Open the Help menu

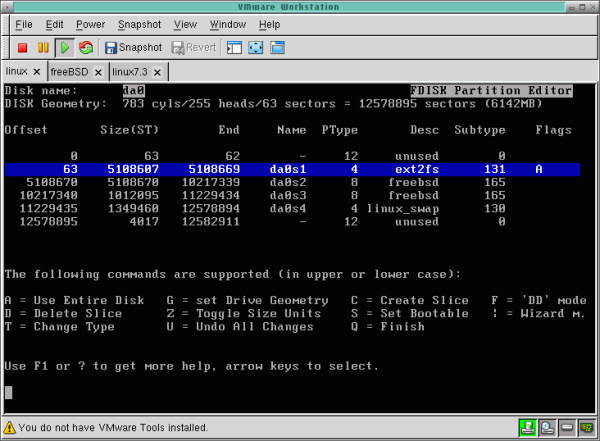269,24
